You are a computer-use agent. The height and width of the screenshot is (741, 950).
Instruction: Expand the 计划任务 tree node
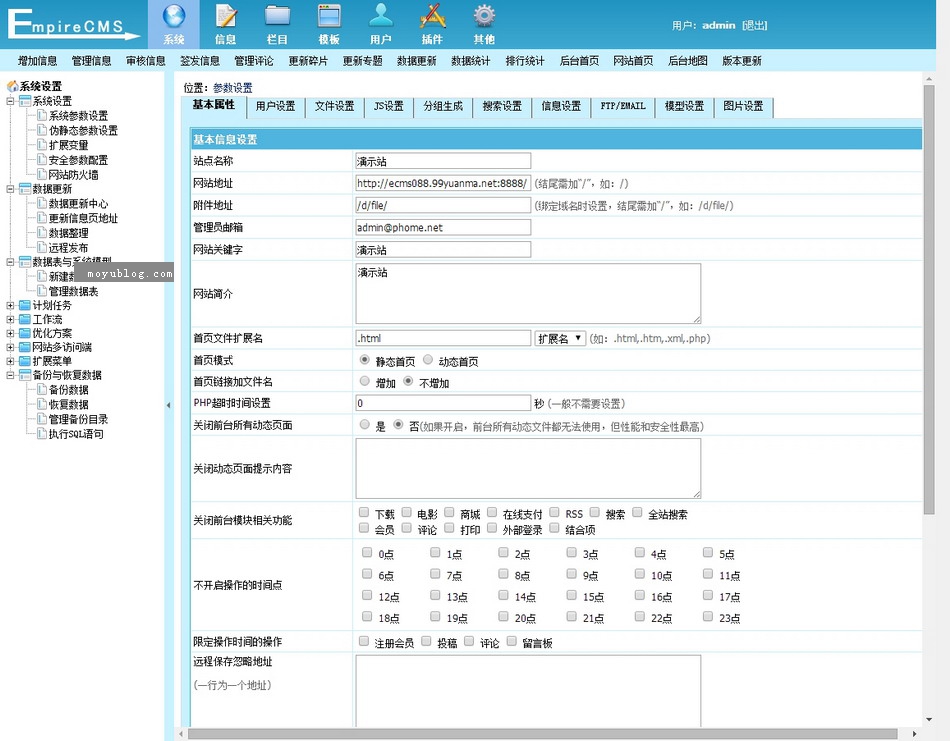click(10, 305)
